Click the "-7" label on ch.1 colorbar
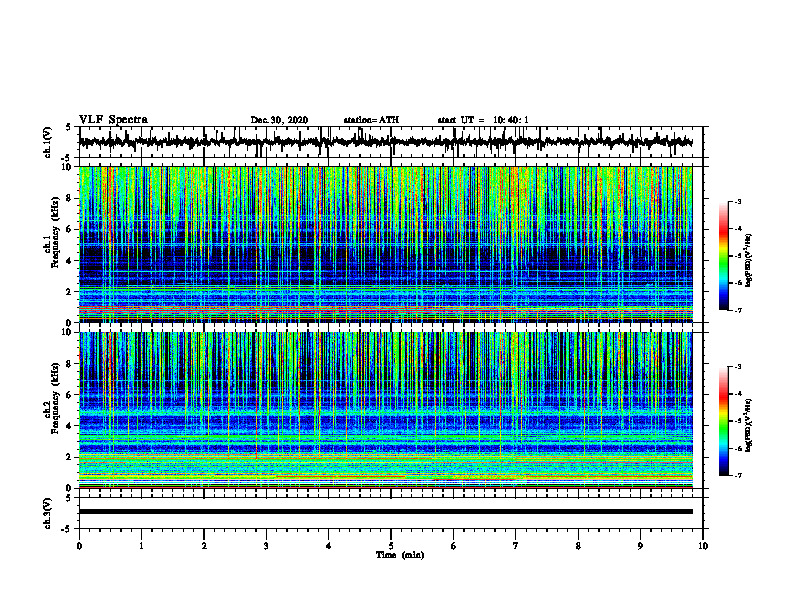Viewport: 792px width, 612px height. 738,310
